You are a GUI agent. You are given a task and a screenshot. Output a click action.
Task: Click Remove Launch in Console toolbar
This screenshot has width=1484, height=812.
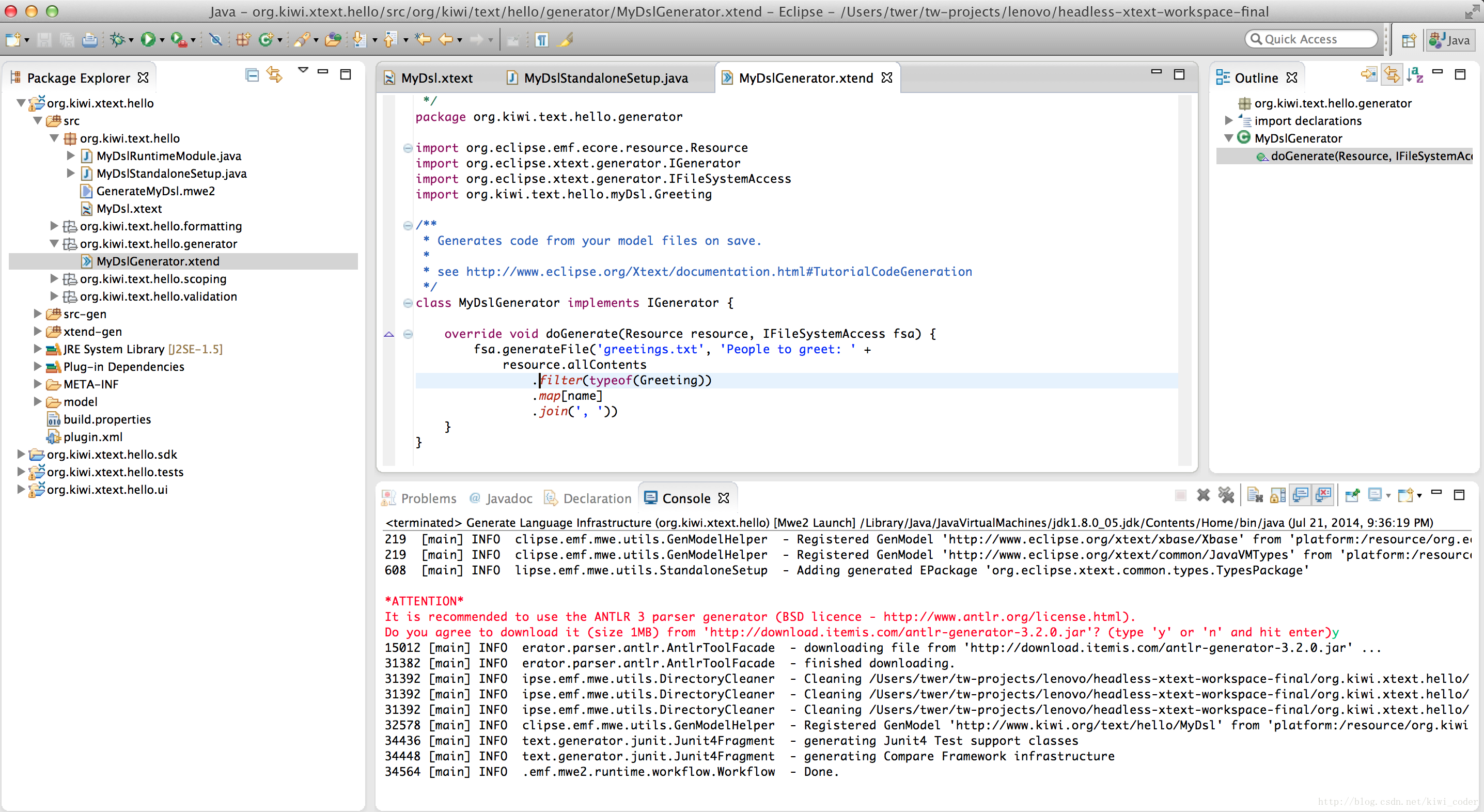[1203, 495]
